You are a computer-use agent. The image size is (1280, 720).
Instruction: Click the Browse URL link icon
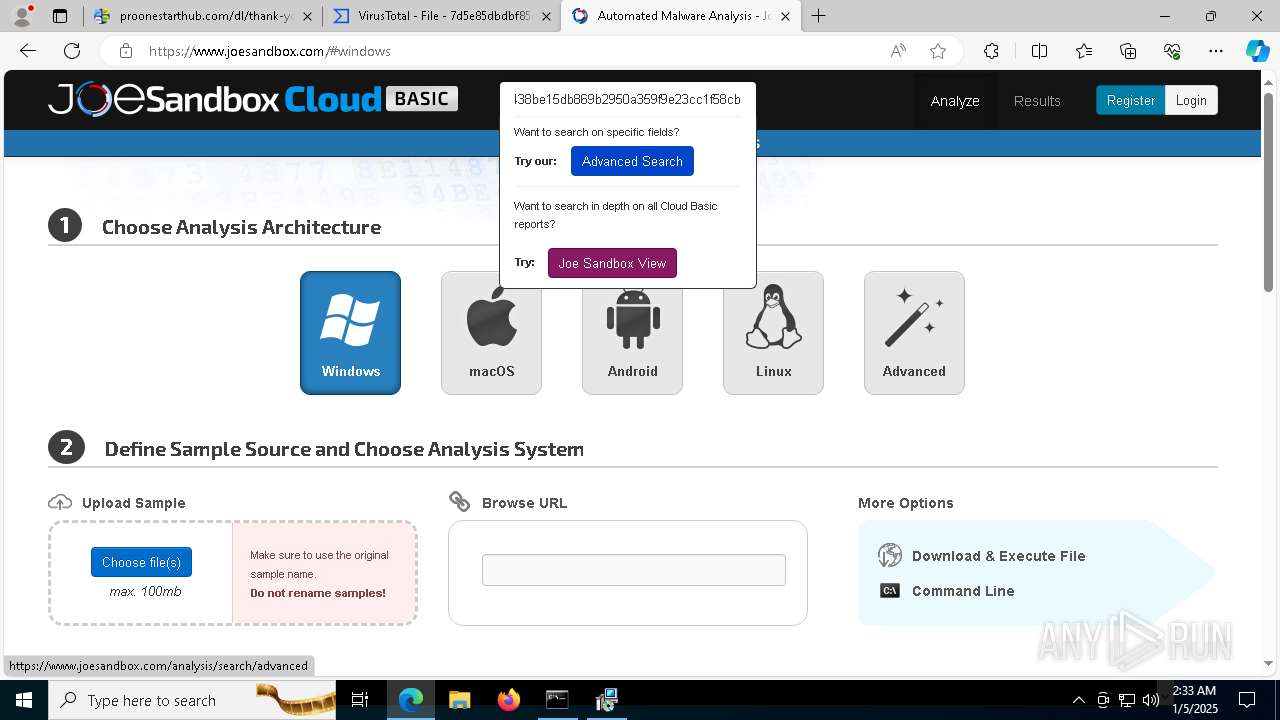point(460,501)
